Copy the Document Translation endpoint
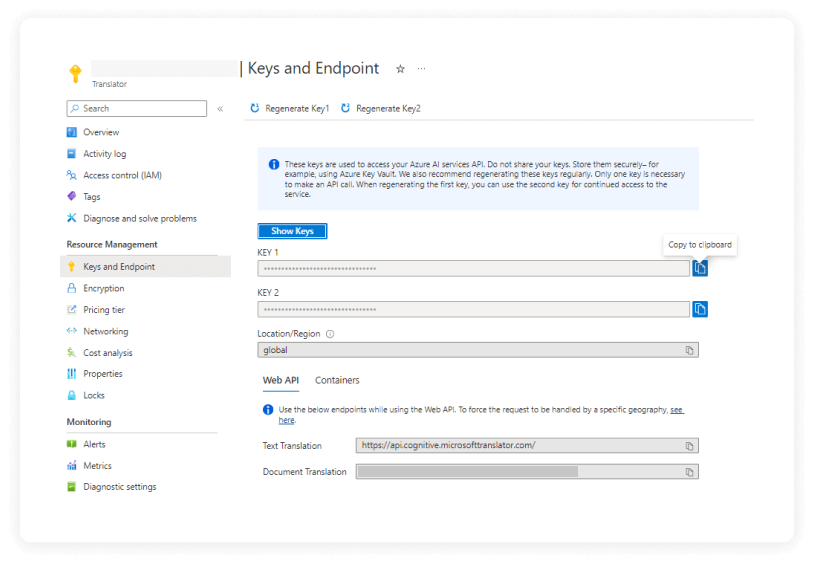The image size is (814, 565). pos(689,472)
